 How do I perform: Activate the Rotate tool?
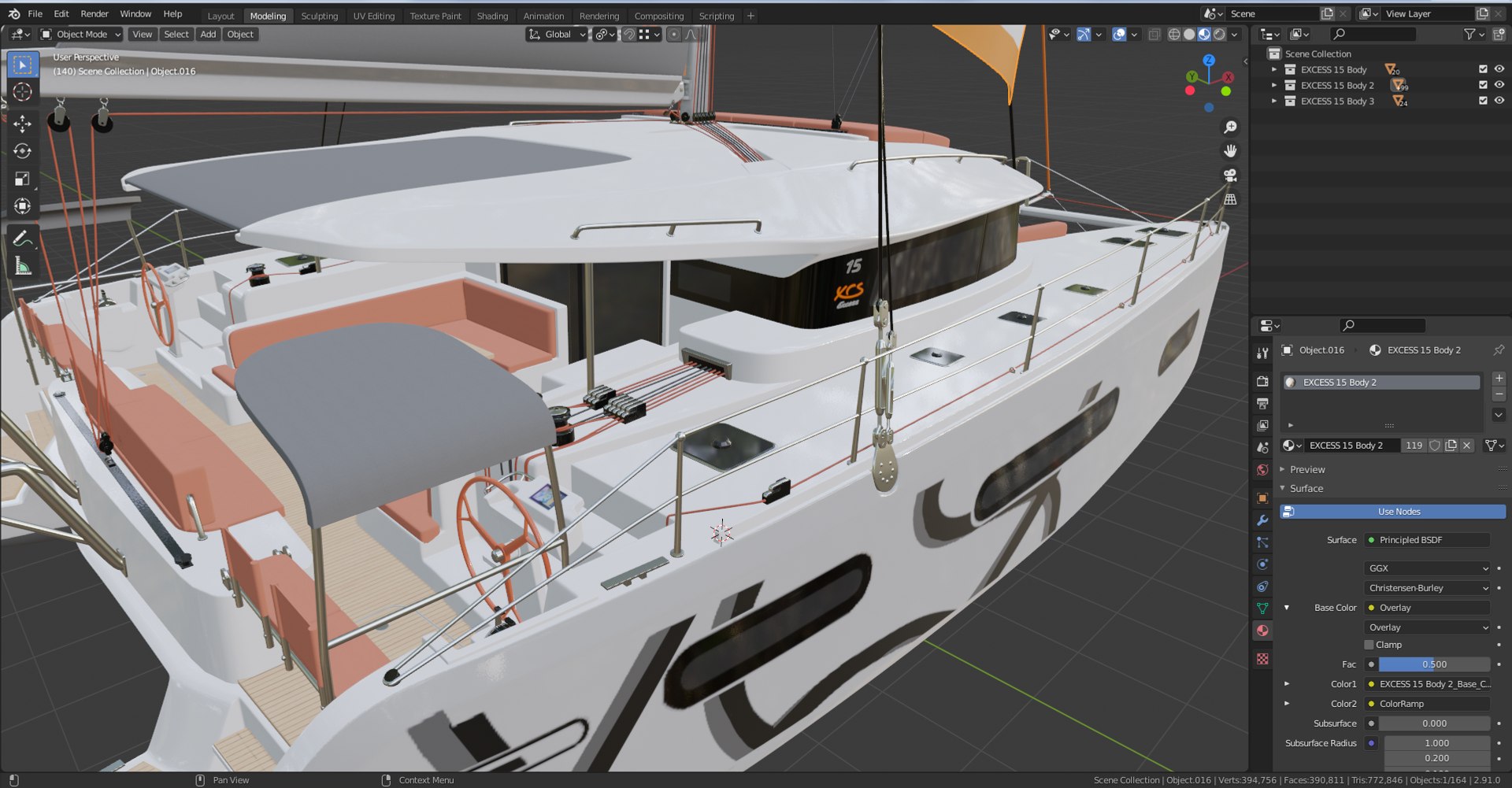click(x=23, y=151)
